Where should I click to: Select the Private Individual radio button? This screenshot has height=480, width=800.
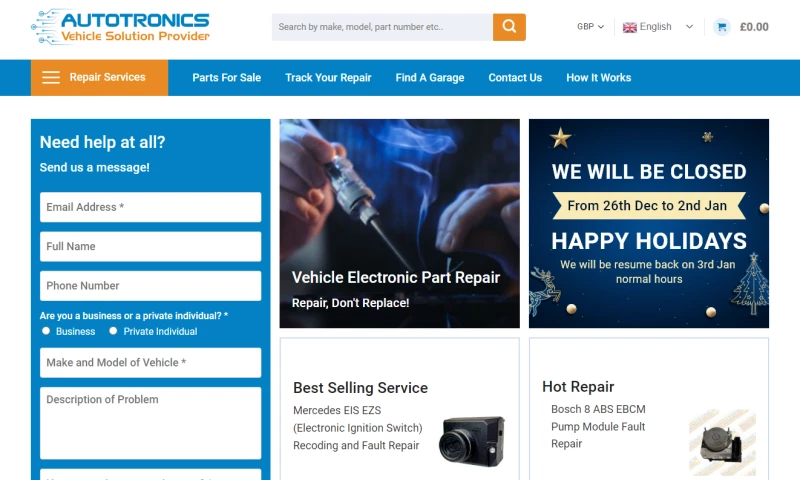(x=113, y=331)
